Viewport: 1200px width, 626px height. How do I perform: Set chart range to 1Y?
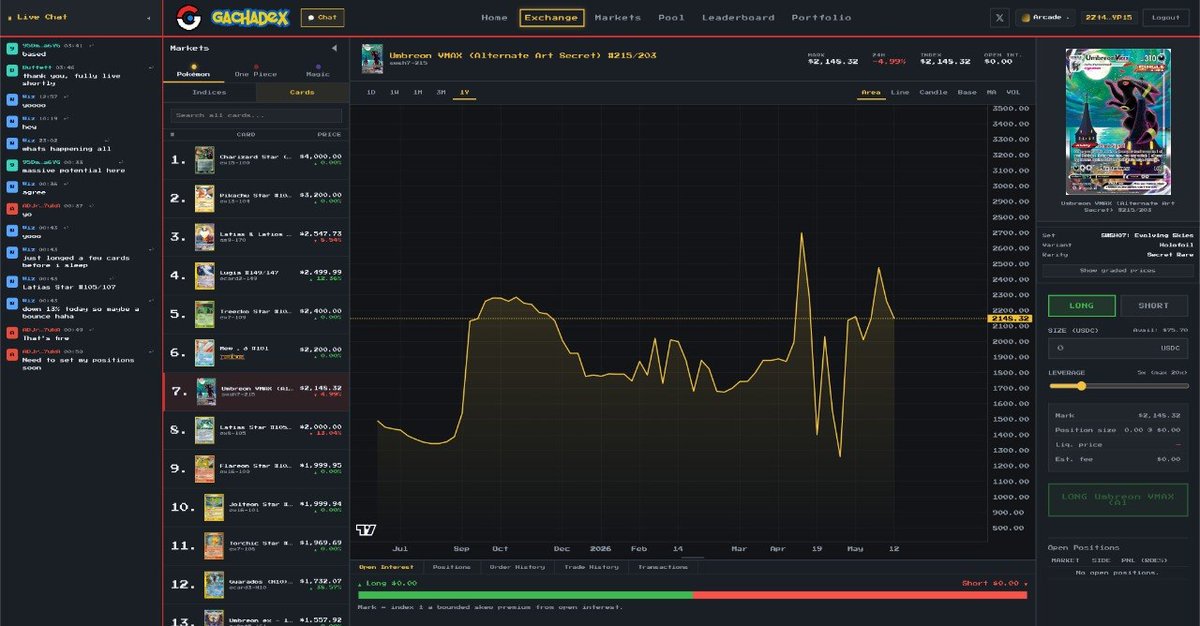coord(464,92)
